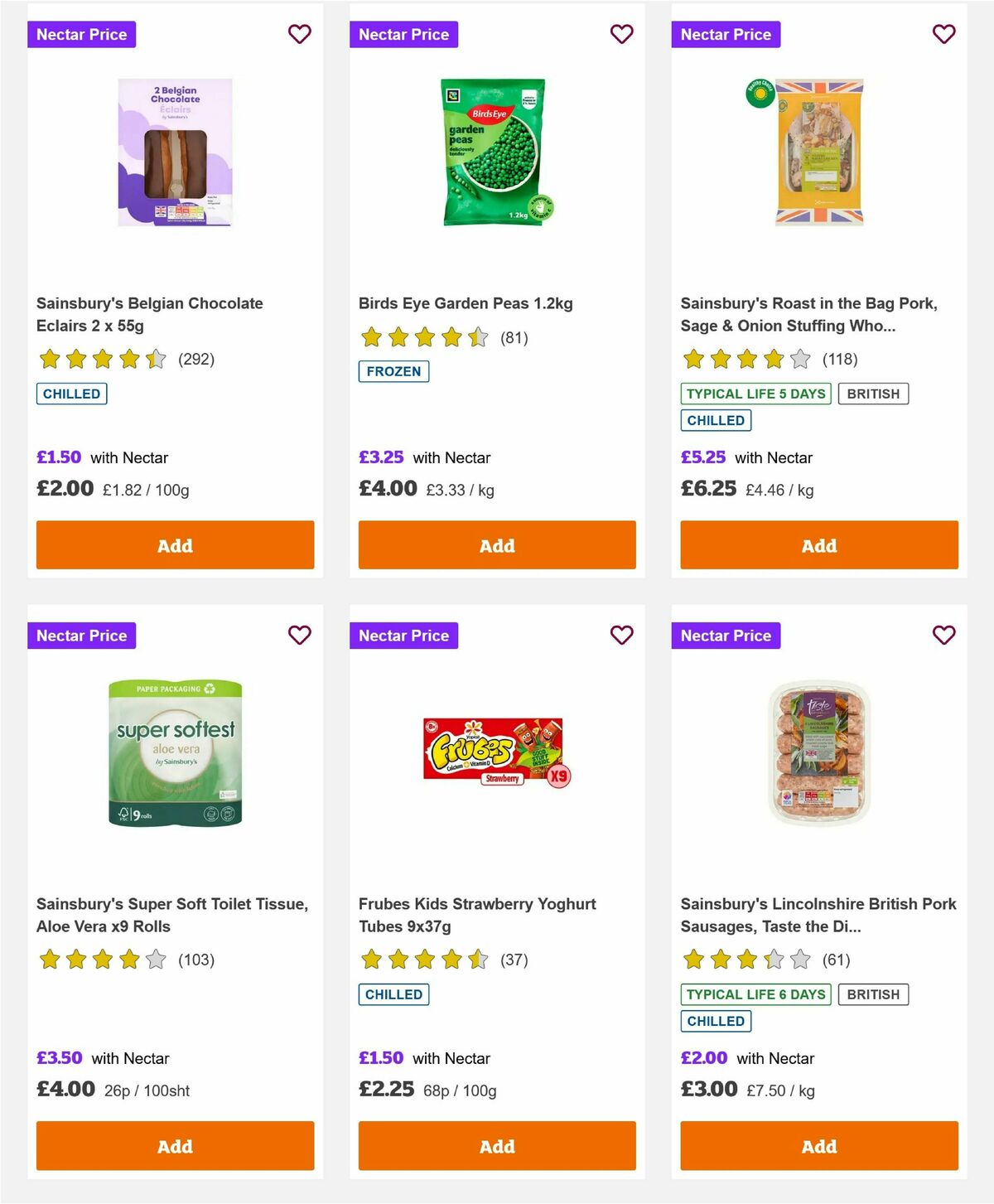Add Belgian Chocolate Eclairs to the basket

coord(175,545)
